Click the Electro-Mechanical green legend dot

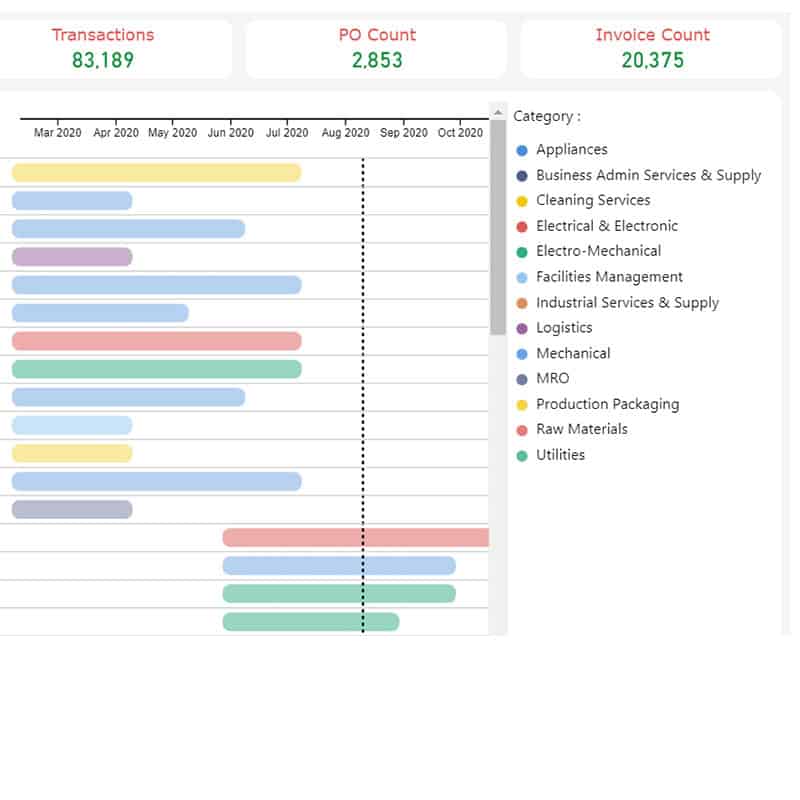point(522,252)
